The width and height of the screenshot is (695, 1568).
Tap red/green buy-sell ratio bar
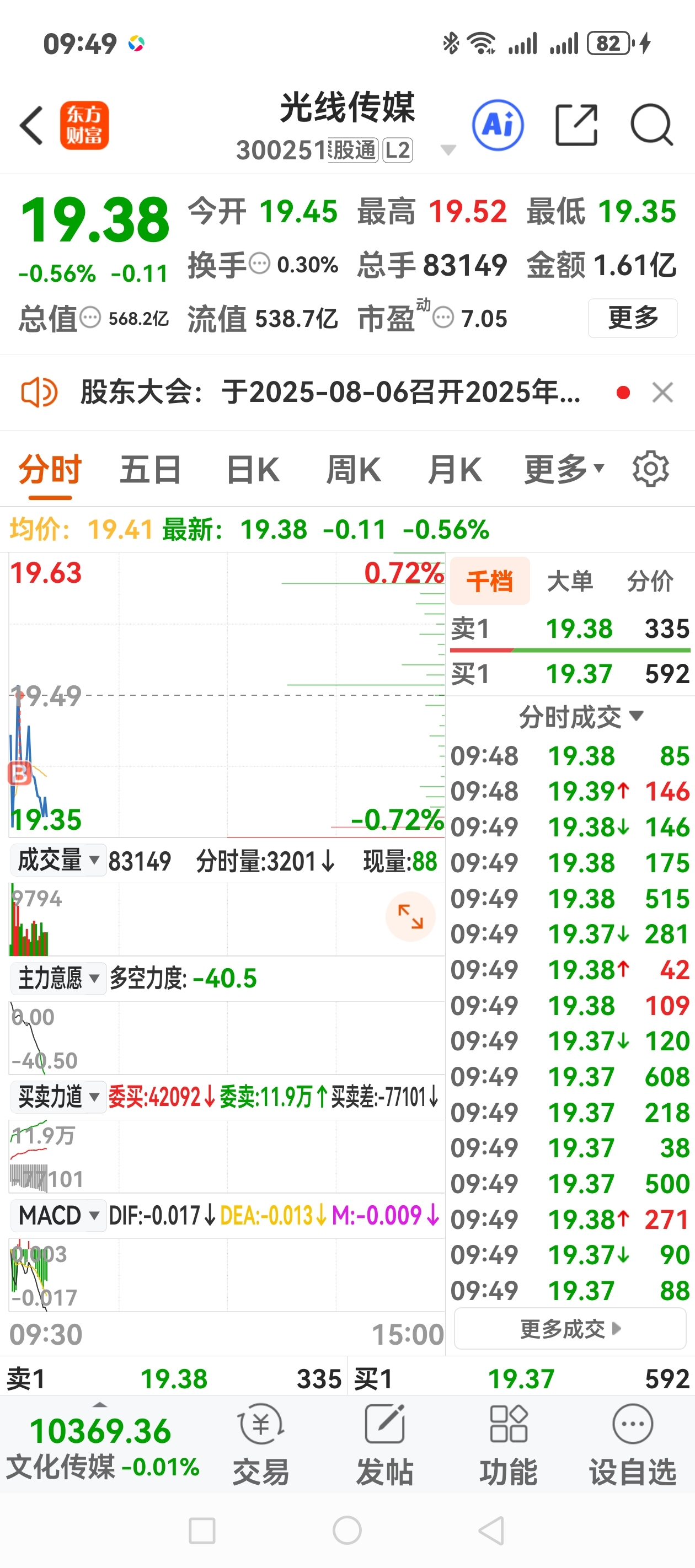click(x=570, y=650)
